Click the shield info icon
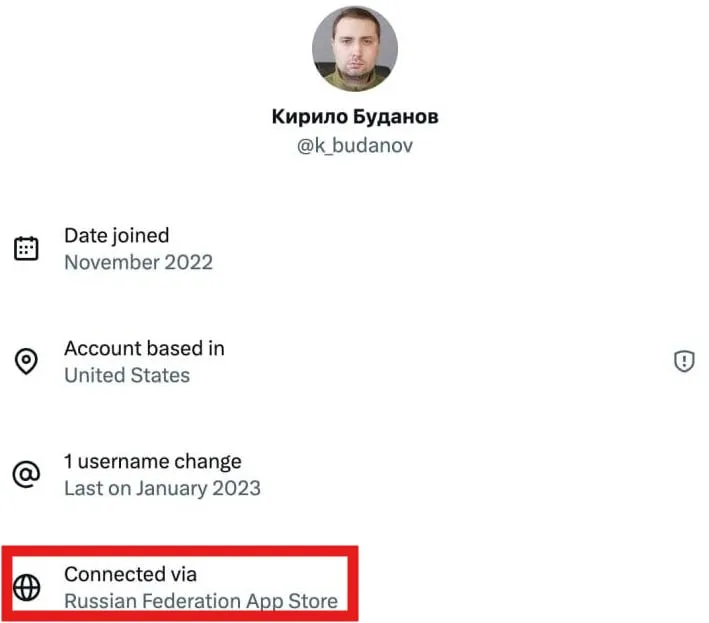Image resolution: width=709 pixels, height=623 pixels. [x=684, y=362]
